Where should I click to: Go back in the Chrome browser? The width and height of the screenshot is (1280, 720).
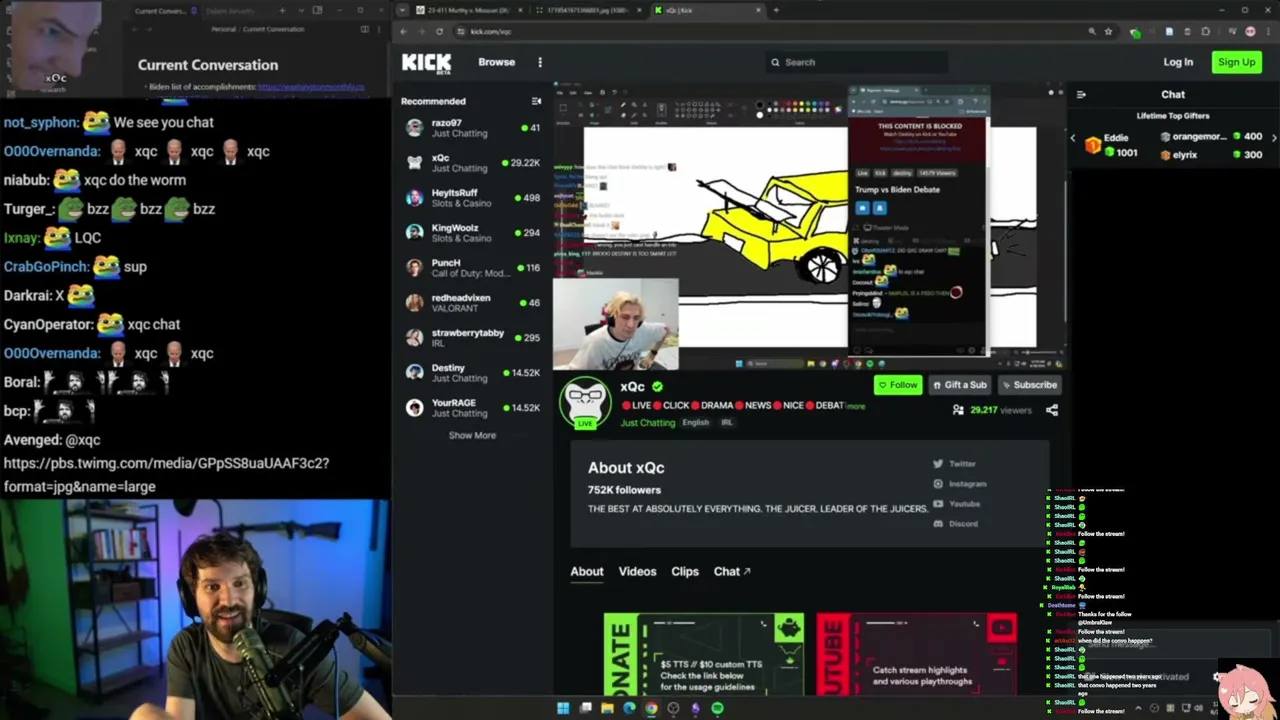(x=403, y=31)
